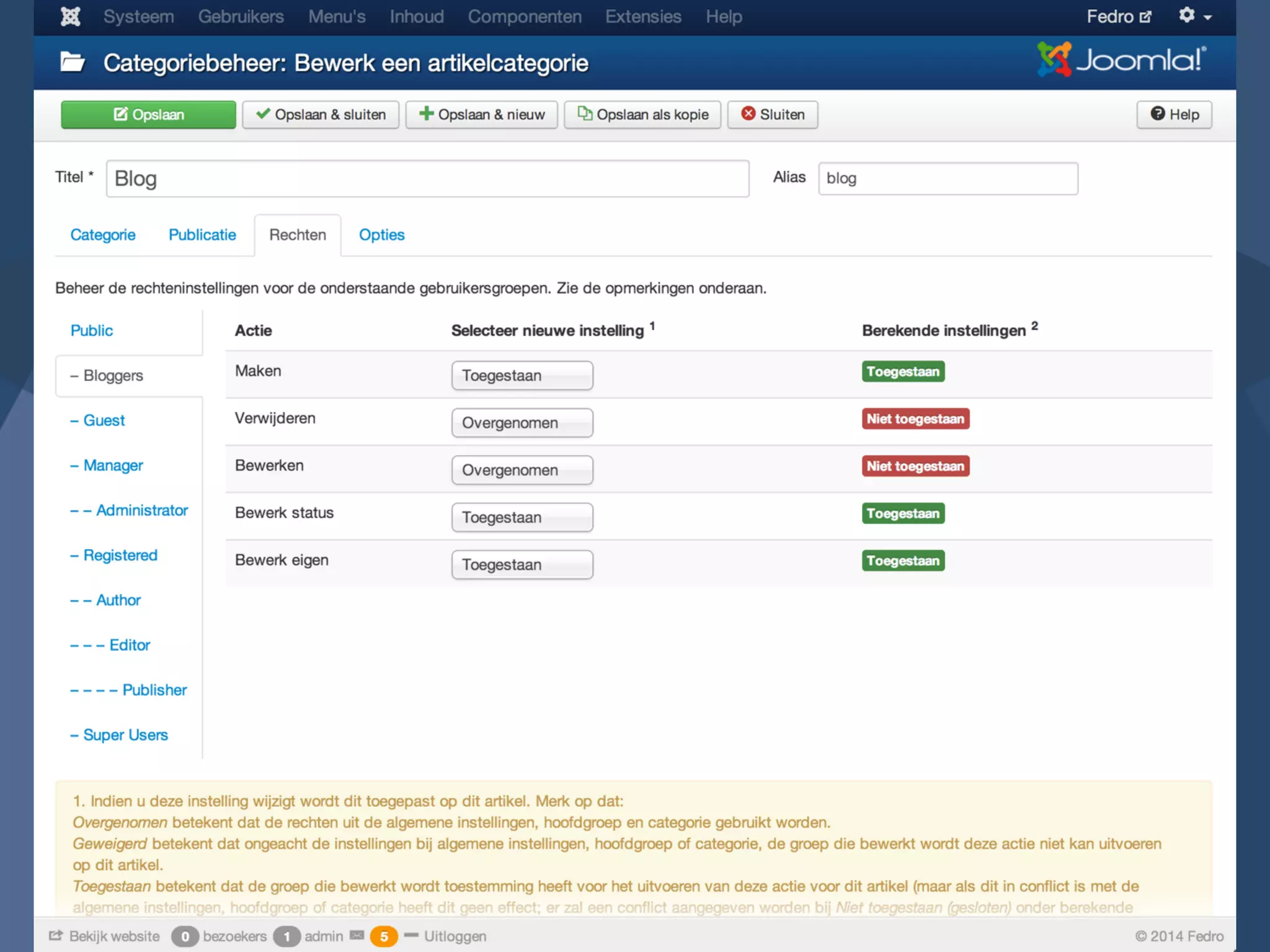The height and width of the screenshot is (952, 1270).
Task: Open the Maken permission dropdown
Action: tap(522, 376)
